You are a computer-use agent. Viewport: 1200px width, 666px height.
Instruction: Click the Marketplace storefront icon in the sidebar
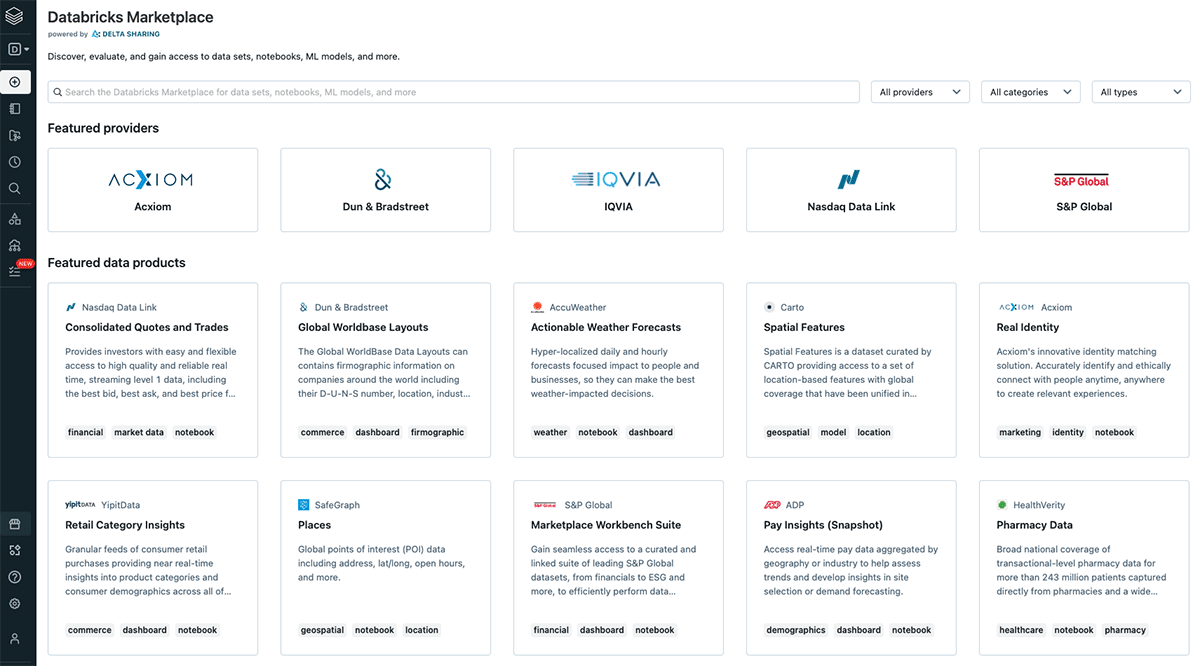point(15,524)
